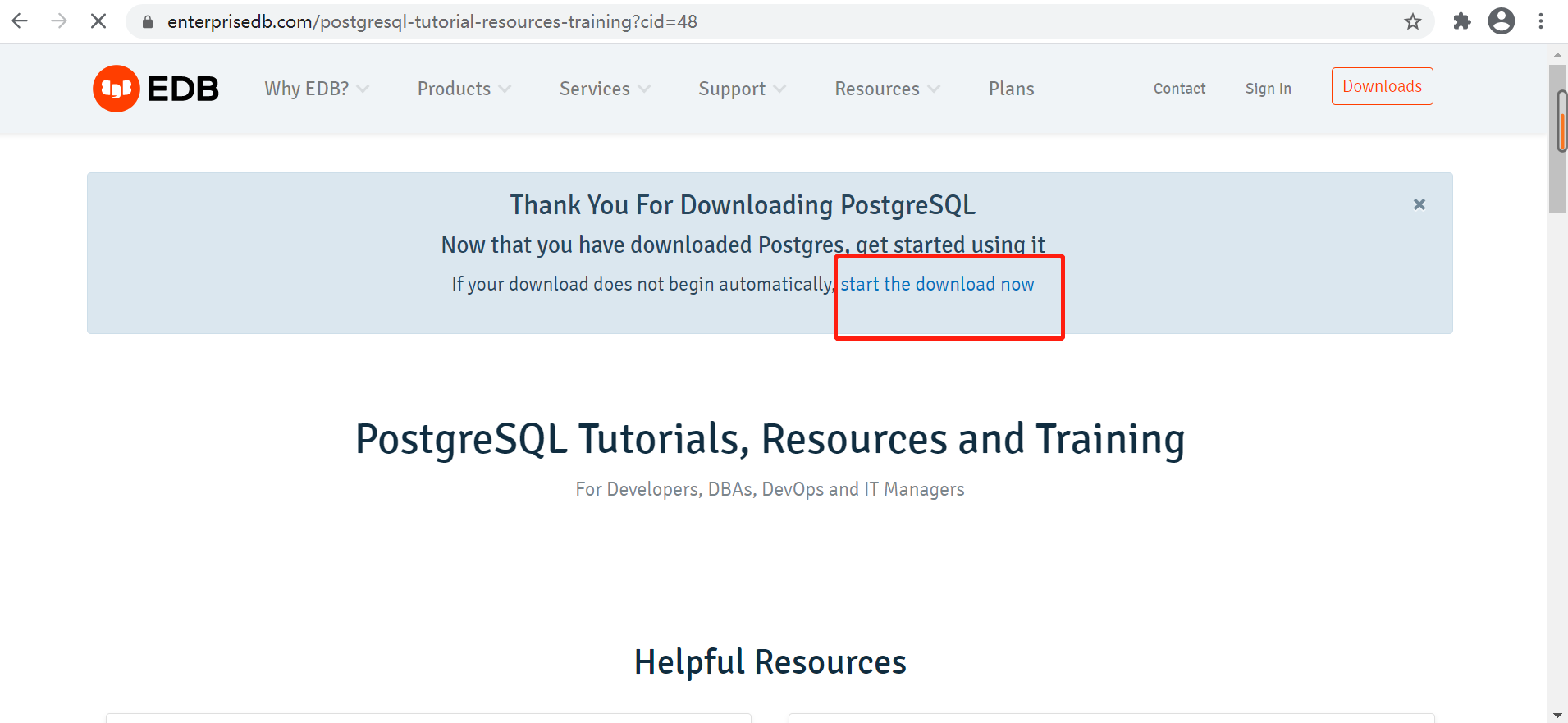The width and height of the screenshot is (1568, 723).
Task: Bookmark this page with the star icon
Action: point(1412,22)
